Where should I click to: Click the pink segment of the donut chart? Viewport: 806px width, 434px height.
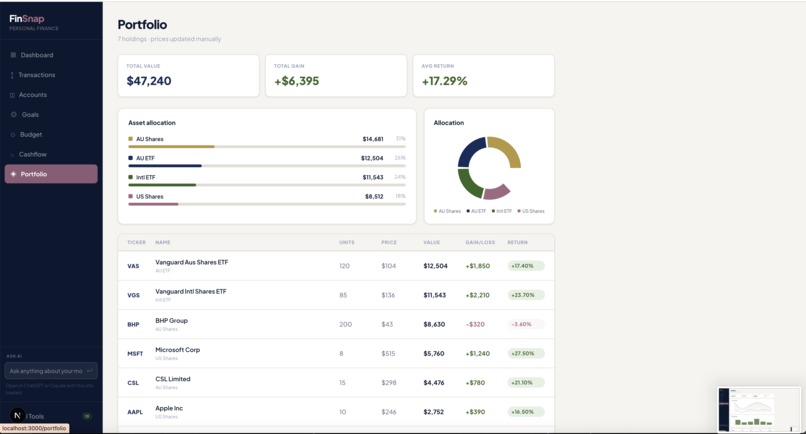coord(497,192)
